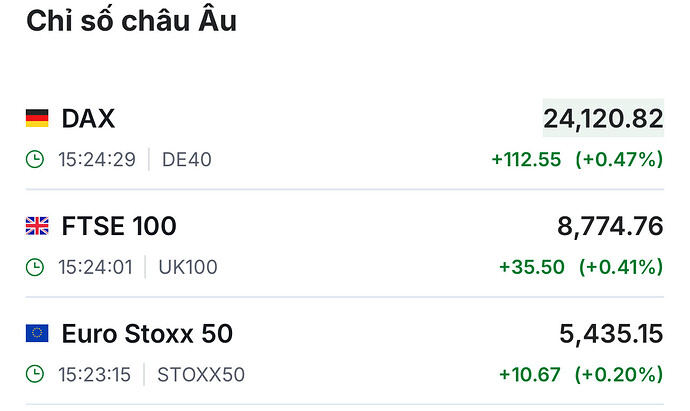690x411 pixels.
Task: Click the FTSE 100 price 8,774.76
Action: tap(610, 227)
